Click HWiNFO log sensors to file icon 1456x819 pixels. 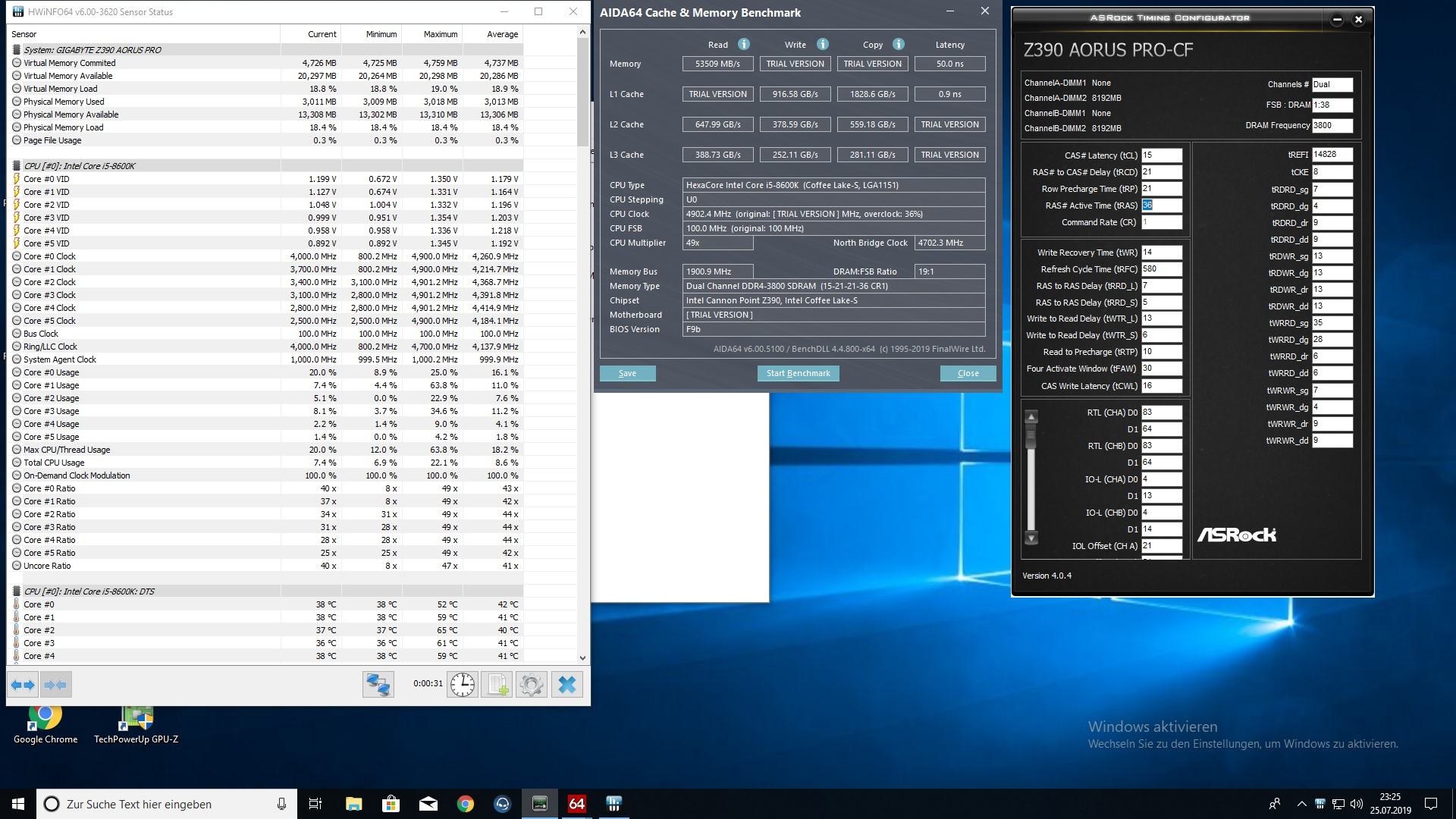(x=497, y=685)
